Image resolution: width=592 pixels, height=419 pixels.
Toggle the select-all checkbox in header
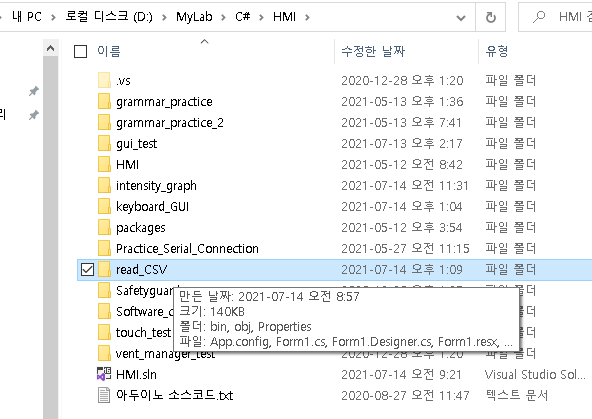80,51
